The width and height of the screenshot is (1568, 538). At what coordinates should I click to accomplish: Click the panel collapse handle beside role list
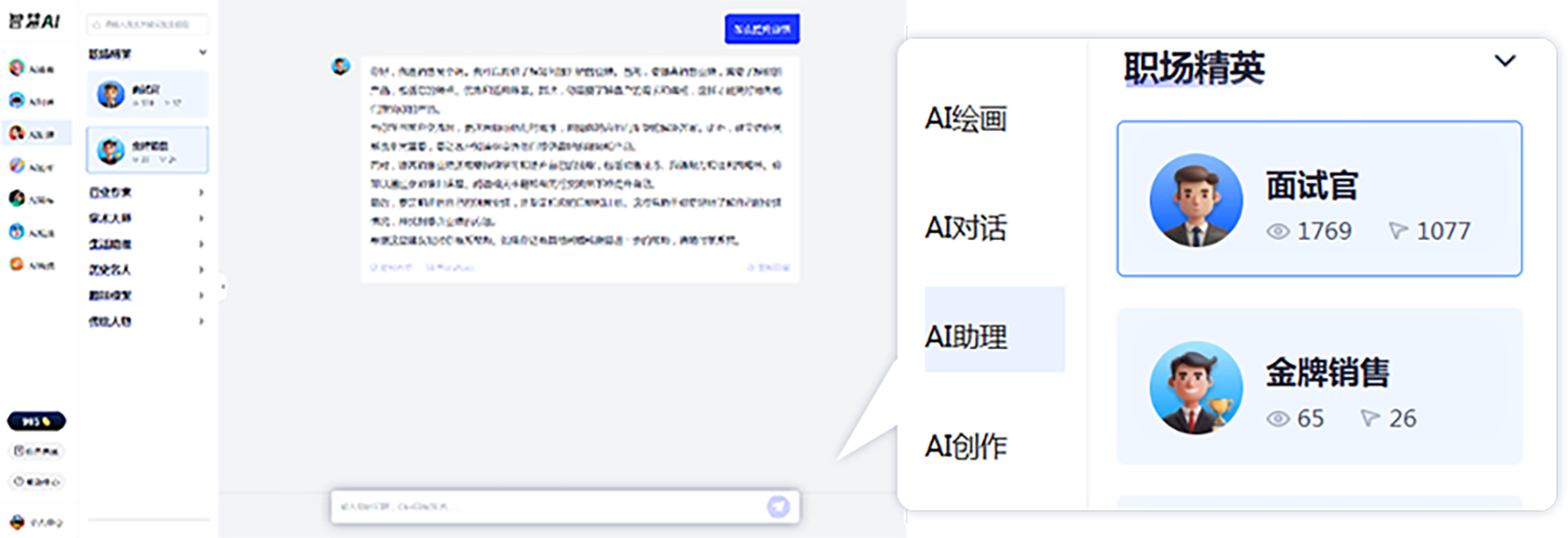(x=223, y=287)
